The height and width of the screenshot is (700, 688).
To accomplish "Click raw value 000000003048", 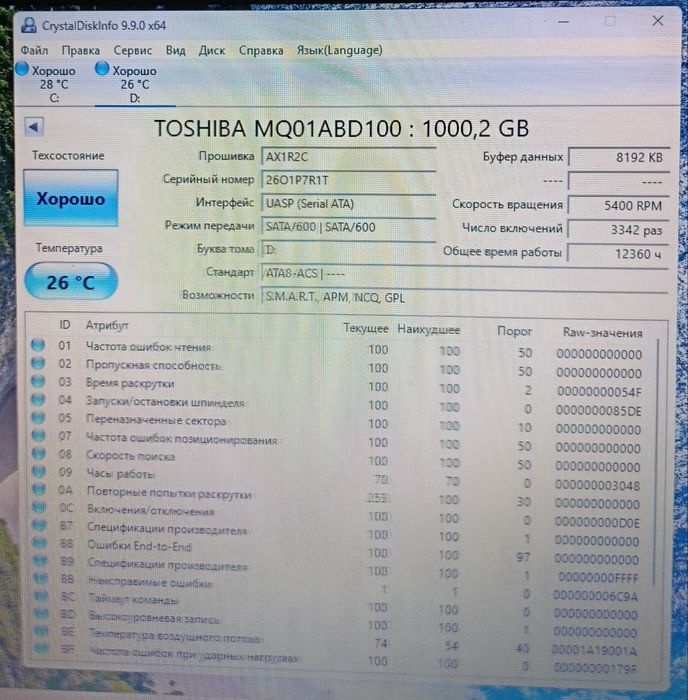I will pos(597,485).
